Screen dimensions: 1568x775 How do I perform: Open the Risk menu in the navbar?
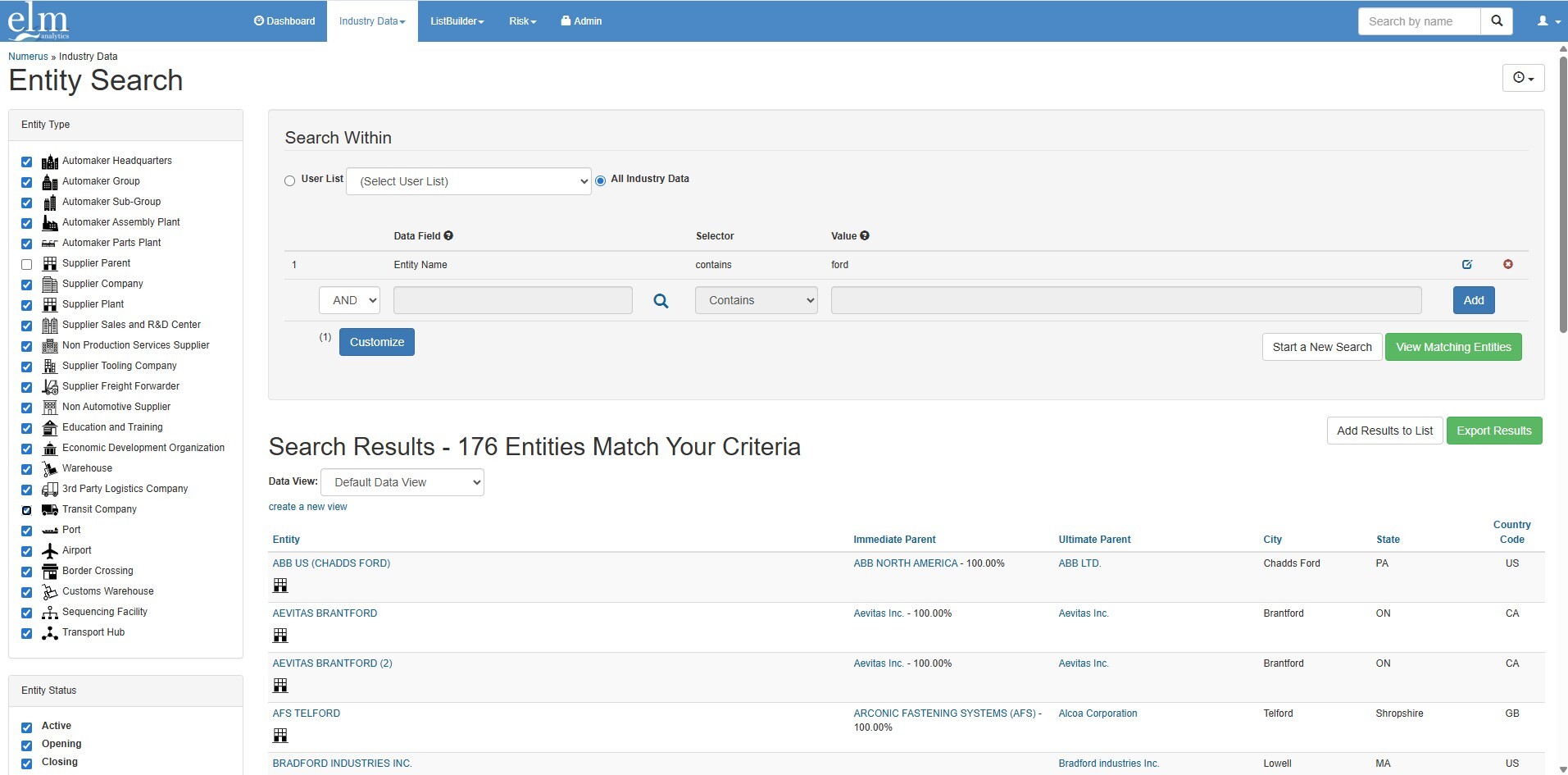pyautogui.click(x=522, y=21)
